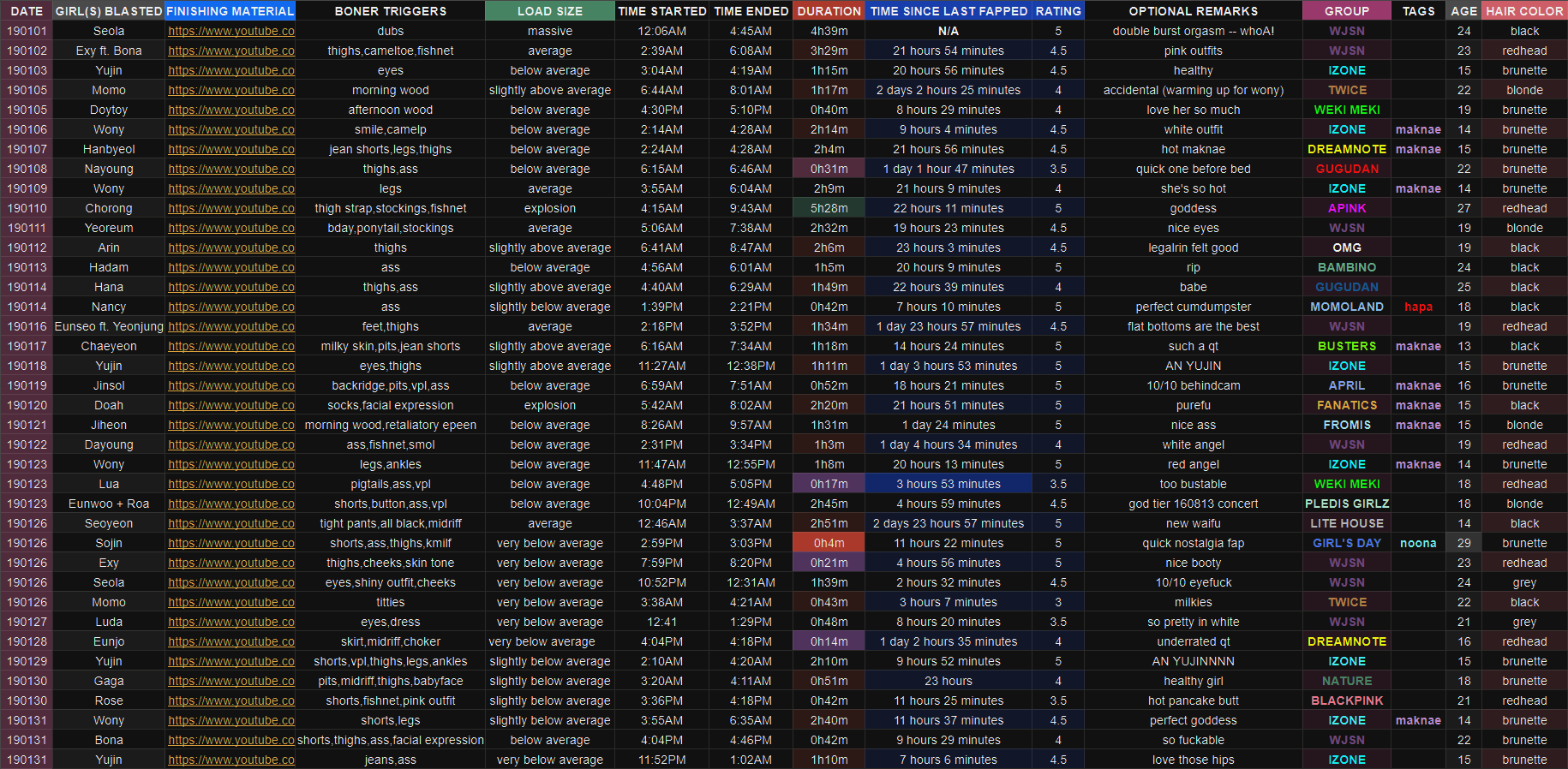1568x769 pixels.
Task: Select the TAGS column header
Action: 1419,11
